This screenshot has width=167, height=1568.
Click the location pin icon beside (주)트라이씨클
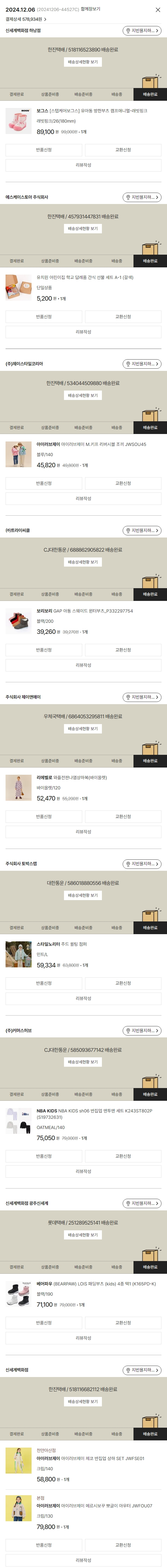128,531
